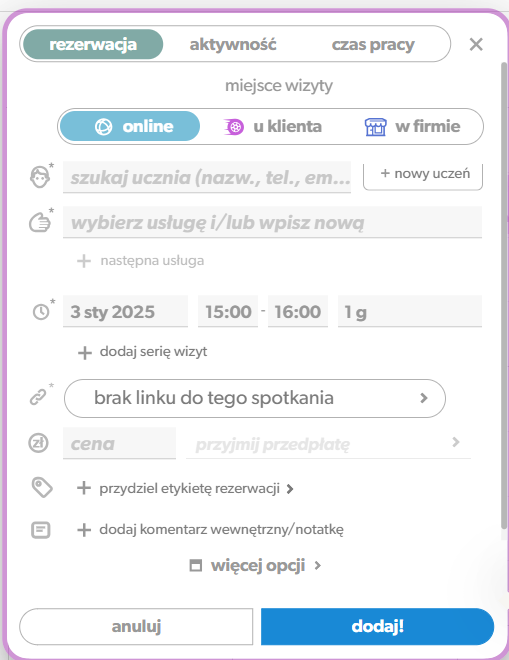Click the 'dodaj!' button

click(377, 626)
